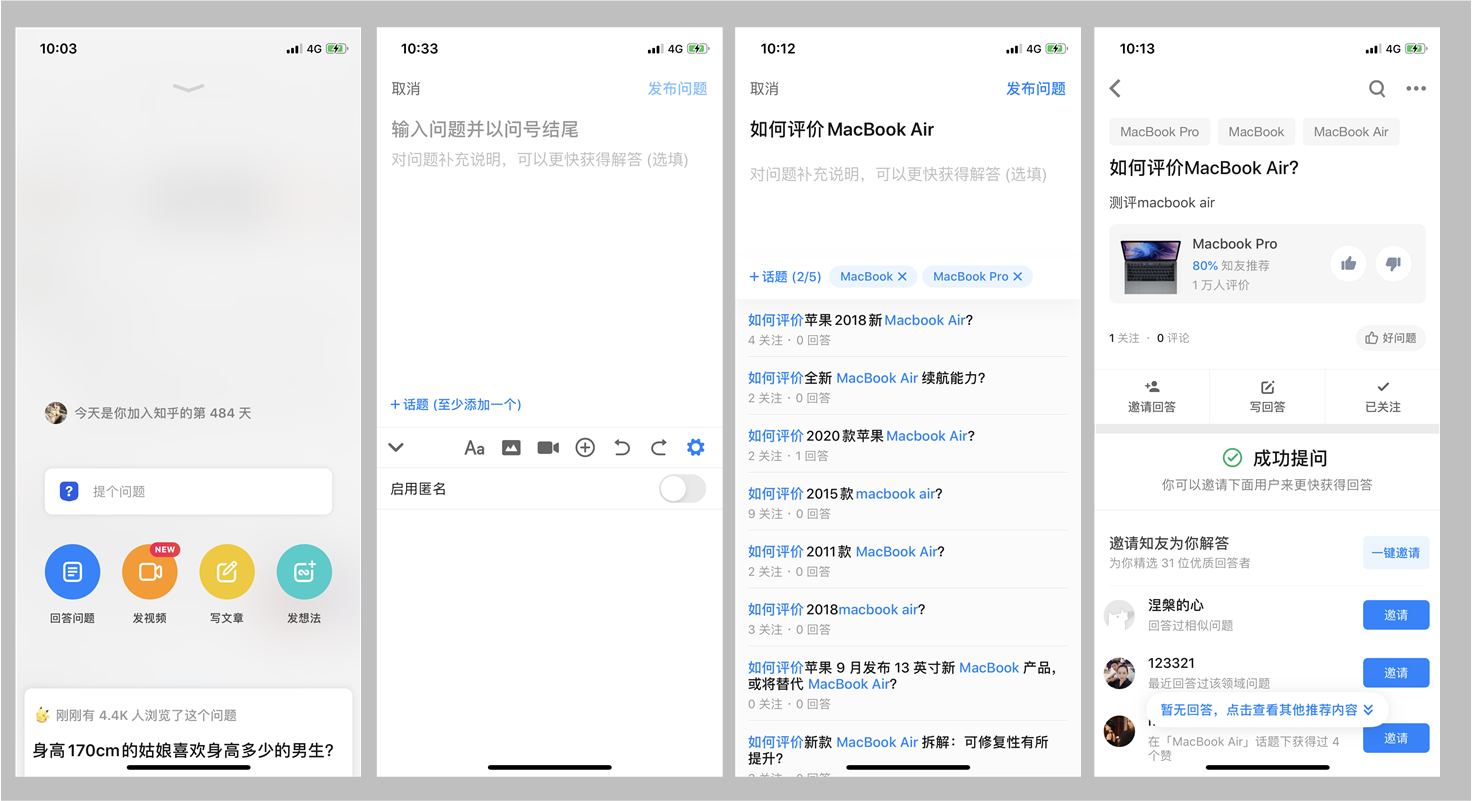Select the MacBook Air topic tag
The image size is (1472, 801).
pos(1351,132)
